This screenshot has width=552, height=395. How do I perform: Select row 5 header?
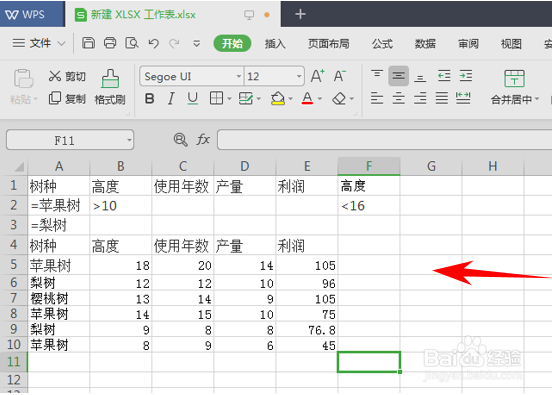pyautogui.click(x=14, y=265)
